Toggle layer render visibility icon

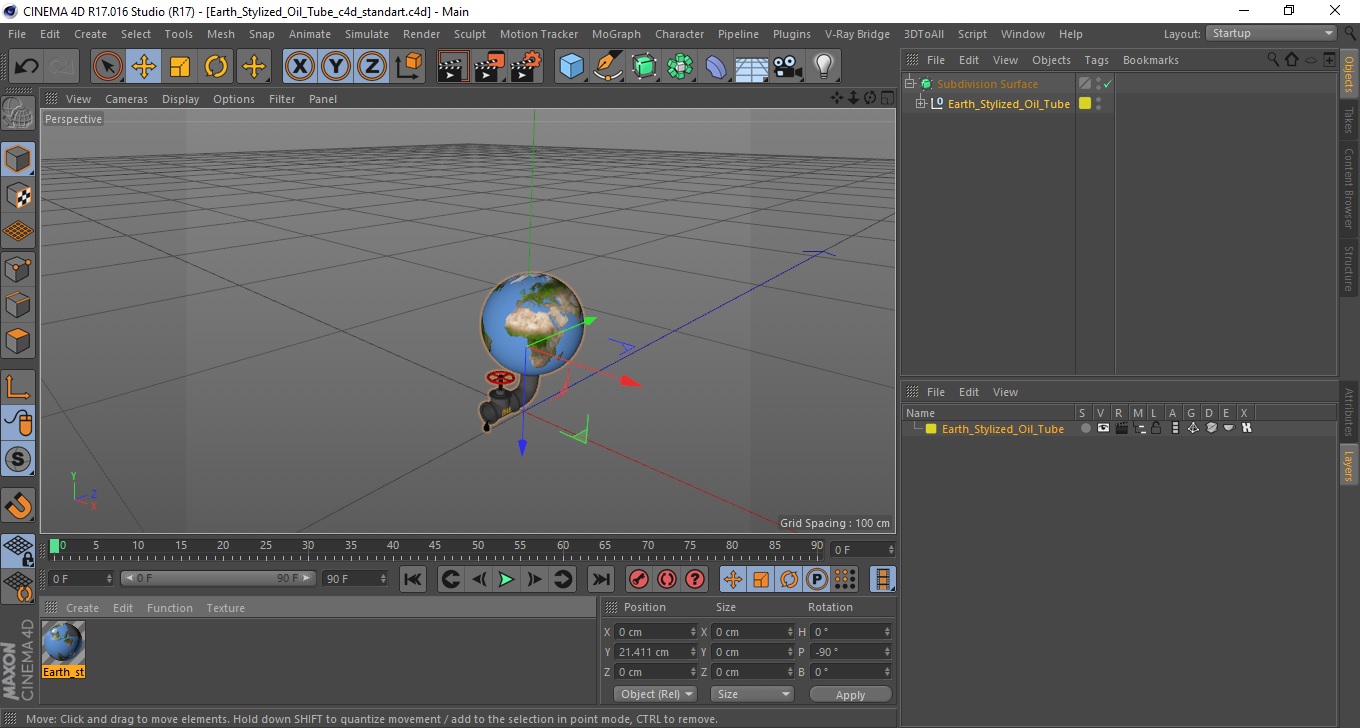click(x=1121, y=428)
